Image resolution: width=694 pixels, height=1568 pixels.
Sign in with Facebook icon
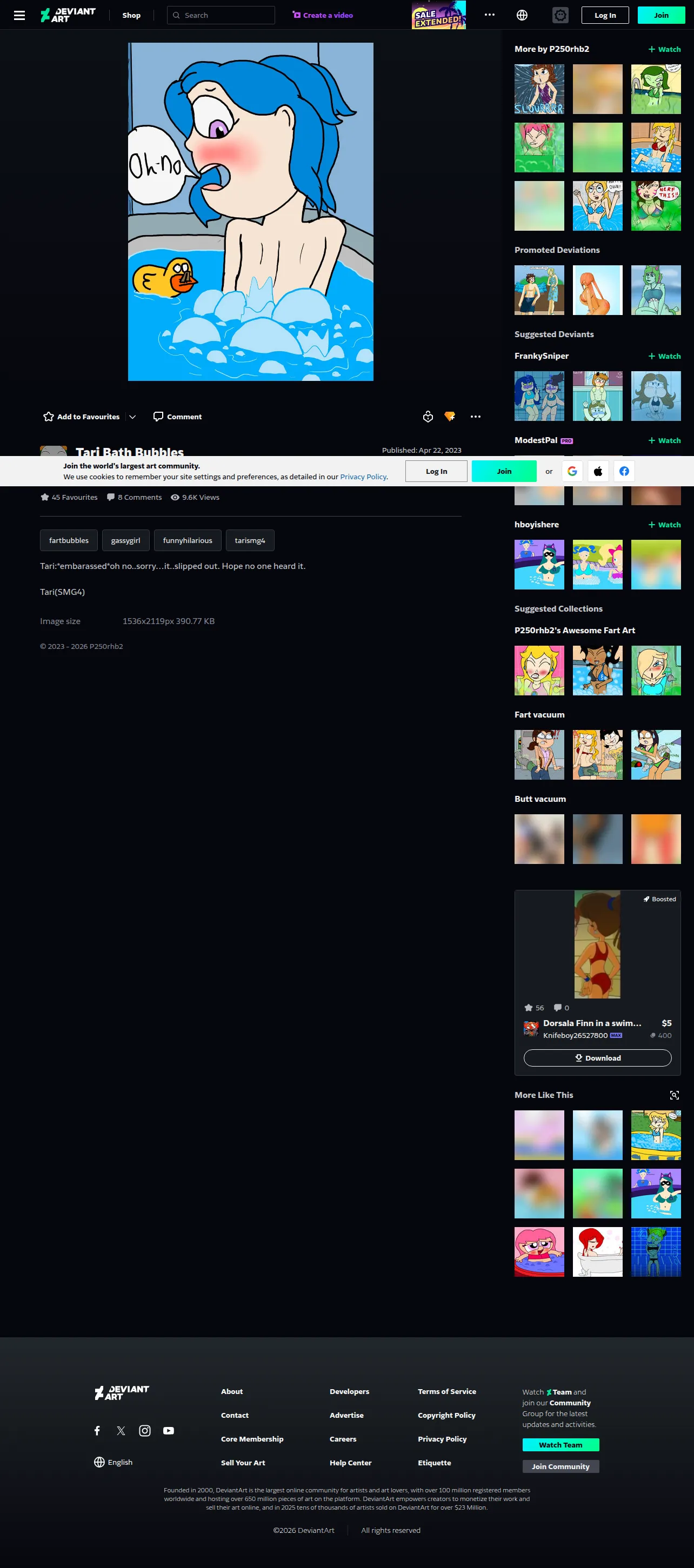pos(625,471)
